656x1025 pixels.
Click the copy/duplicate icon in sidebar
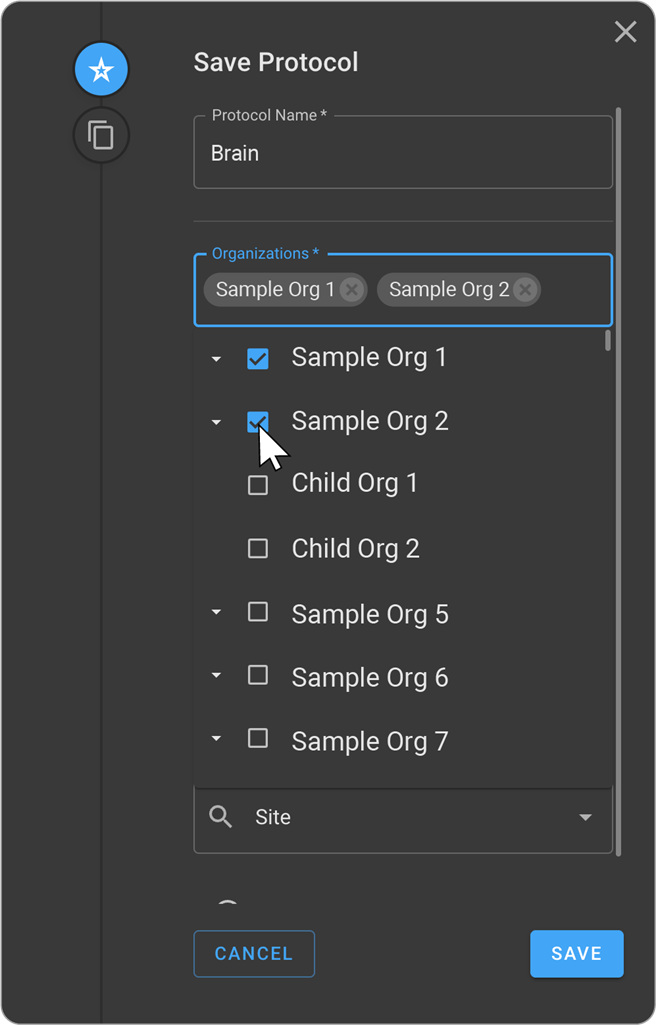click(x=101, y=135)
